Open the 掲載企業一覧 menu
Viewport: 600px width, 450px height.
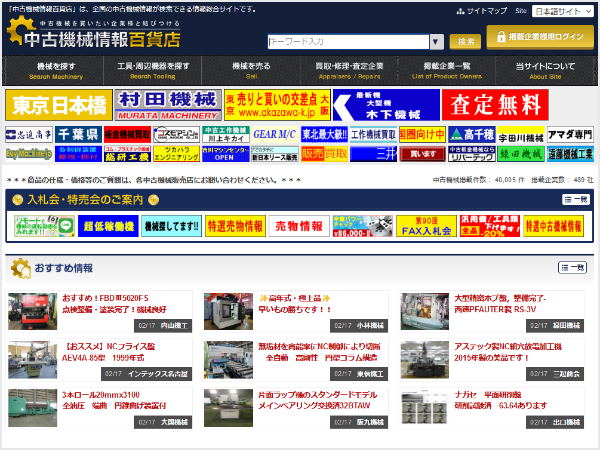(447, 71)
